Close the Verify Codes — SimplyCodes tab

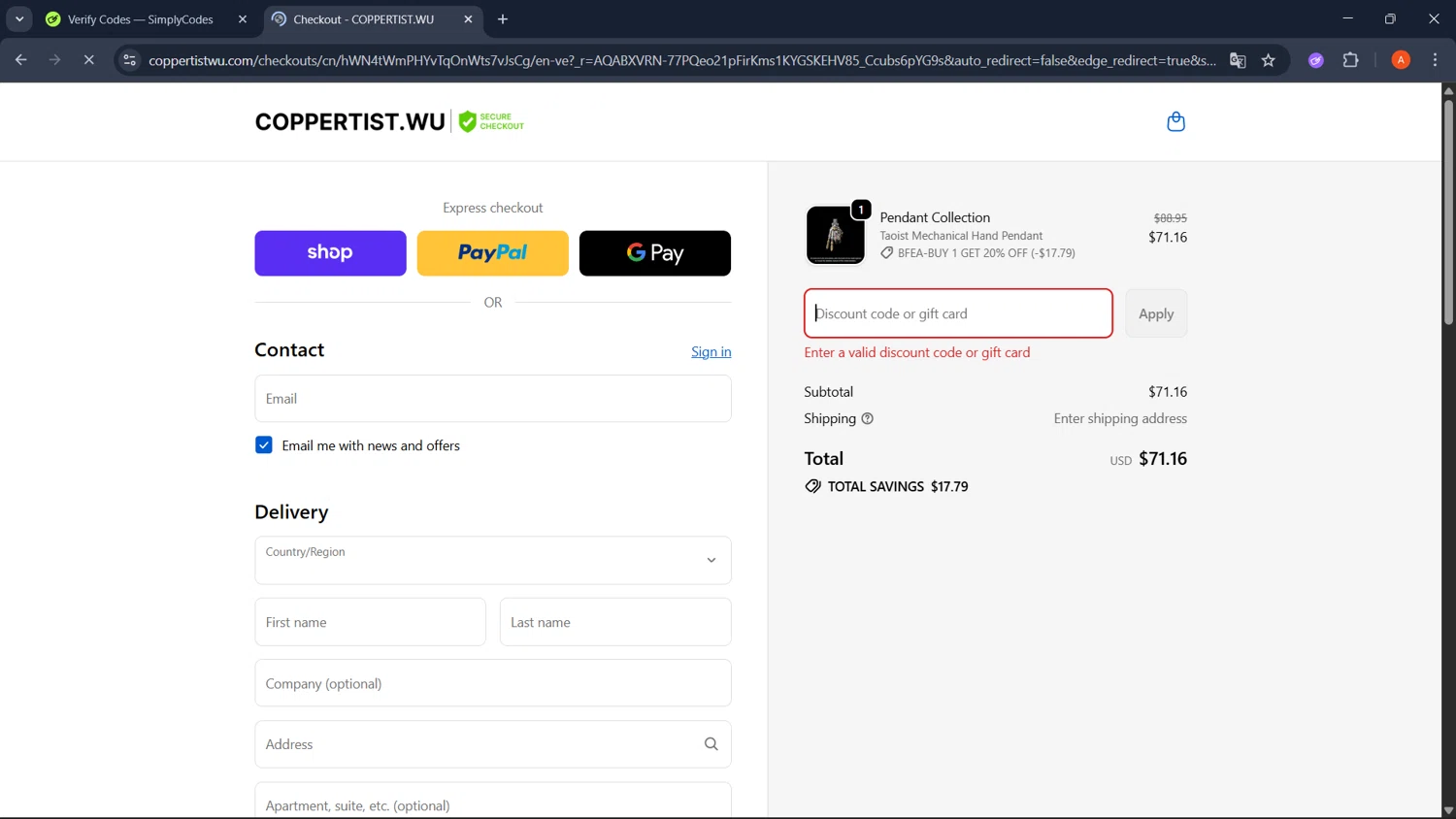point(243,19)
